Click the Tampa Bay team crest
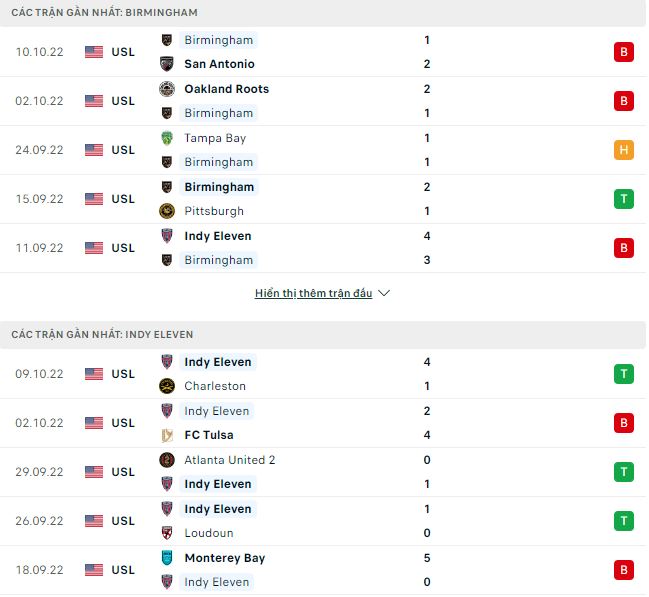This screenshot has height=597, width=649. [167, 138]
